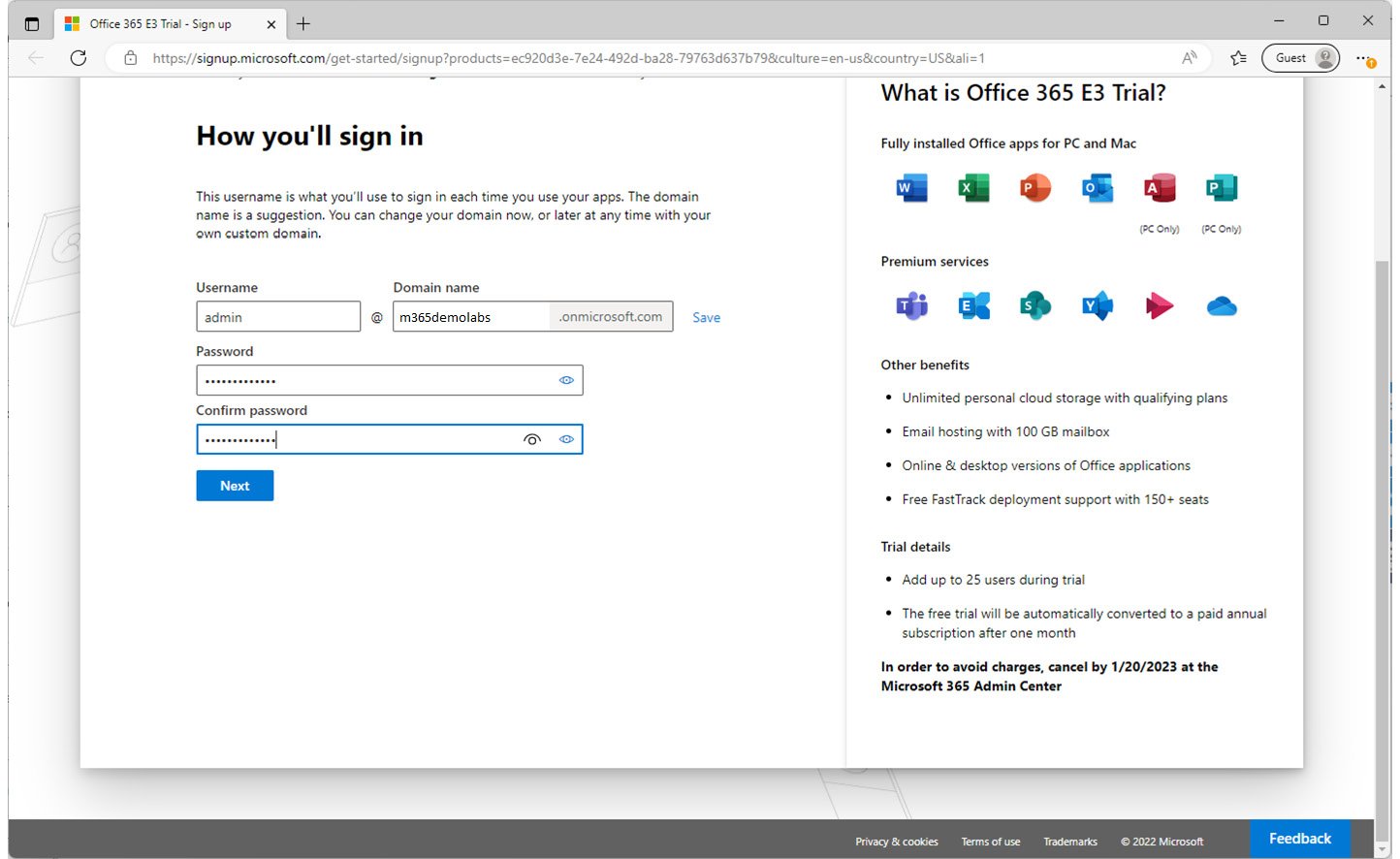Show Password field contents with eye icon

coord(566,380)
